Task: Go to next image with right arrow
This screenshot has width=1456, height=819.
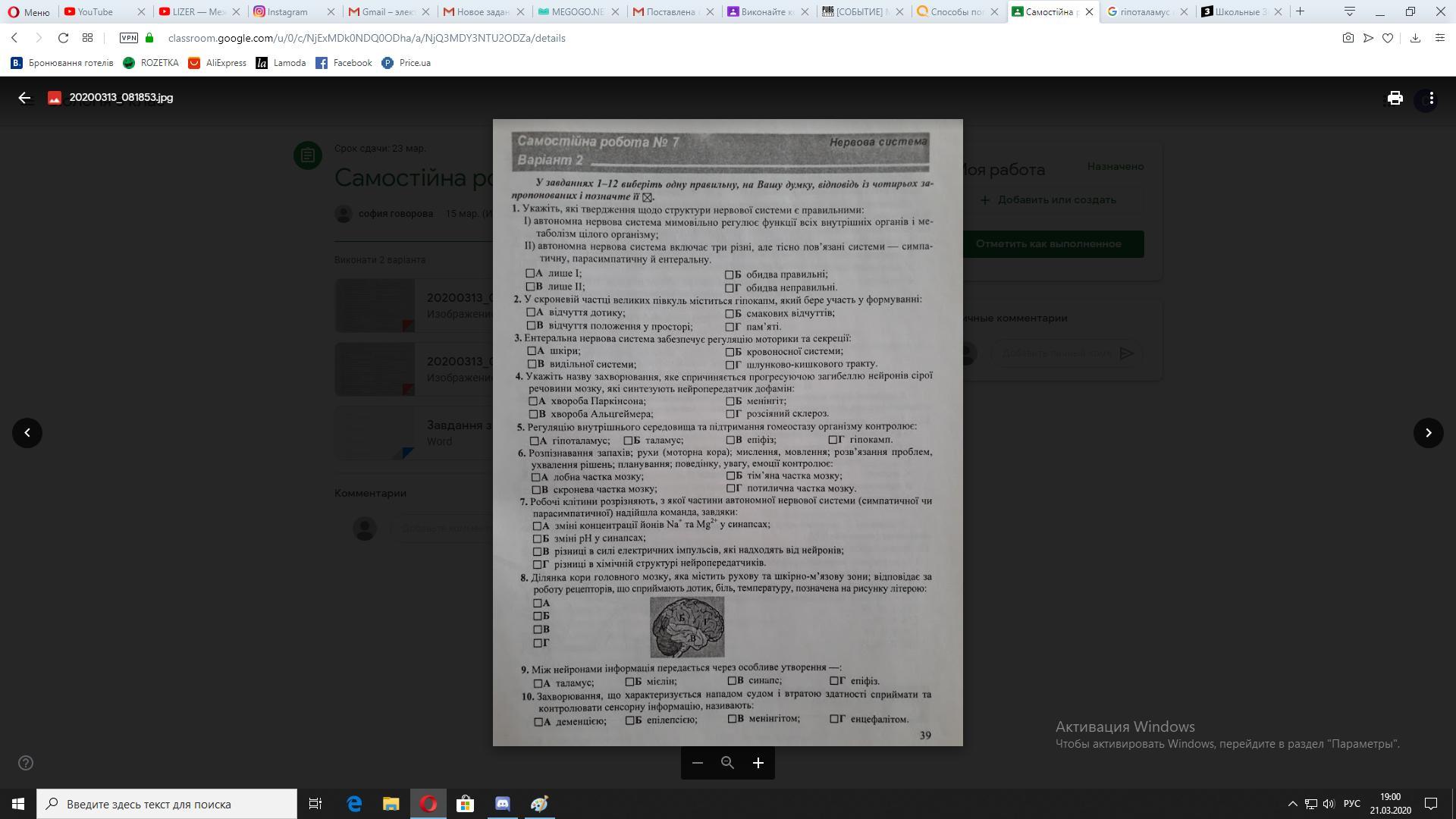Action: click(x=1428, y=433)
